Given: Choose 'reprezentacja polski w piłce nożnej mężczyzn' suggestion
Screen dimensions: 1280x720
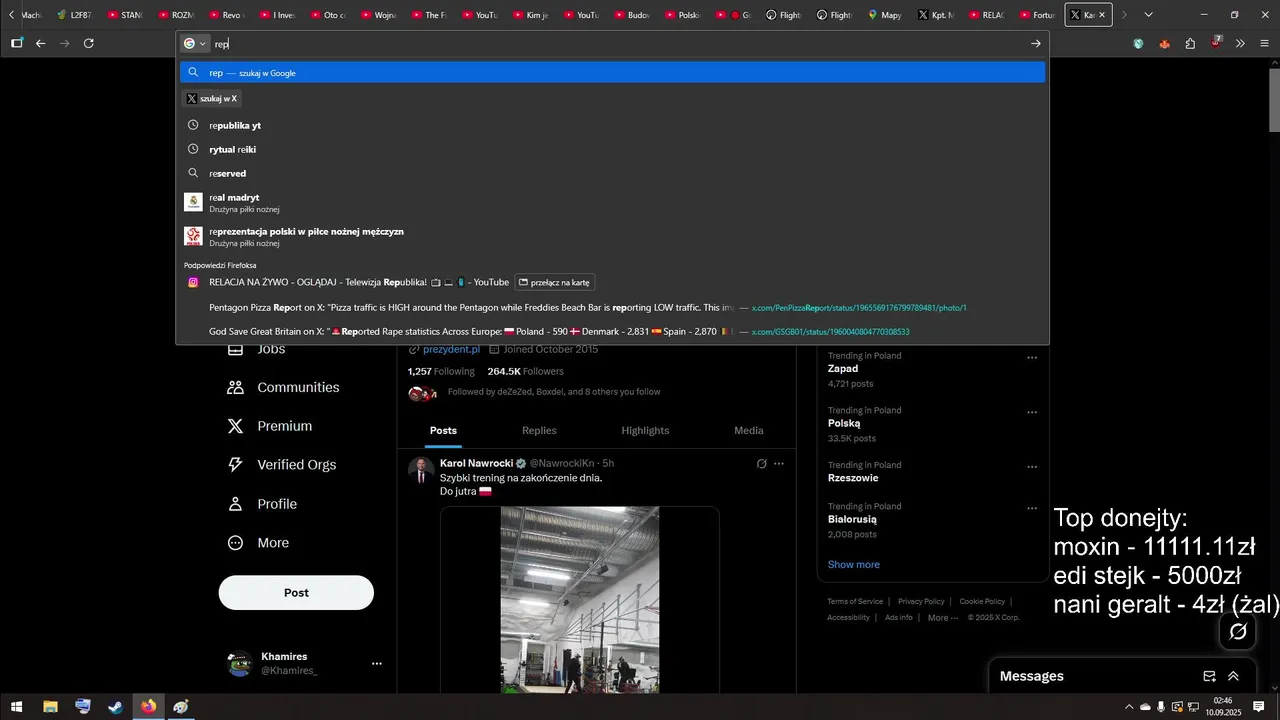Looking at the screenshot, I should (x=612, y=236).
